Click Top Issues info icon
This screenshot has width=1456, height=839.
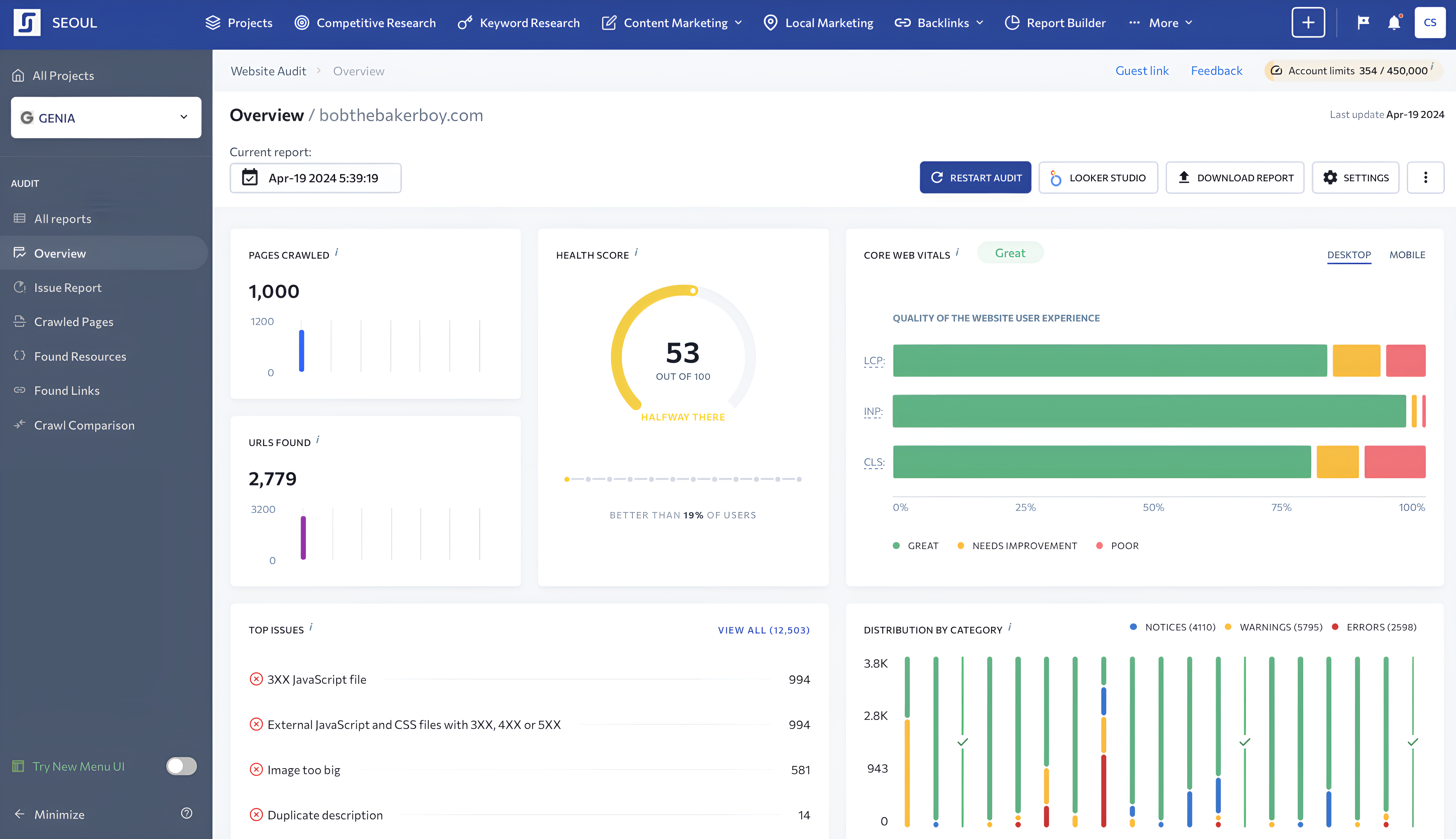tap(311, 627)
